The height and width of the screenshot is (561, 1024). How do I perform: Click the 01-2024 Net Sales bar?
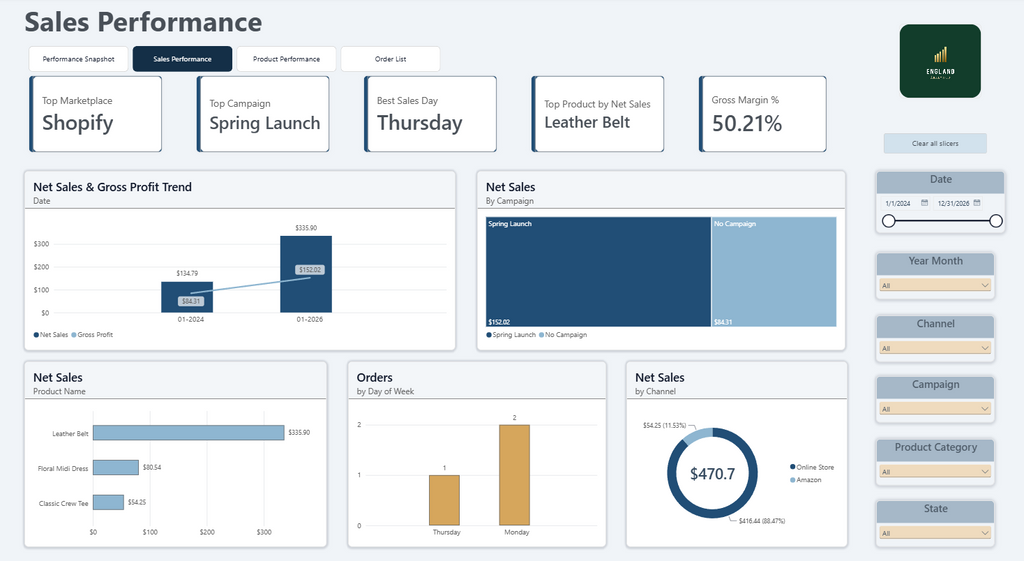click(187, 297)
